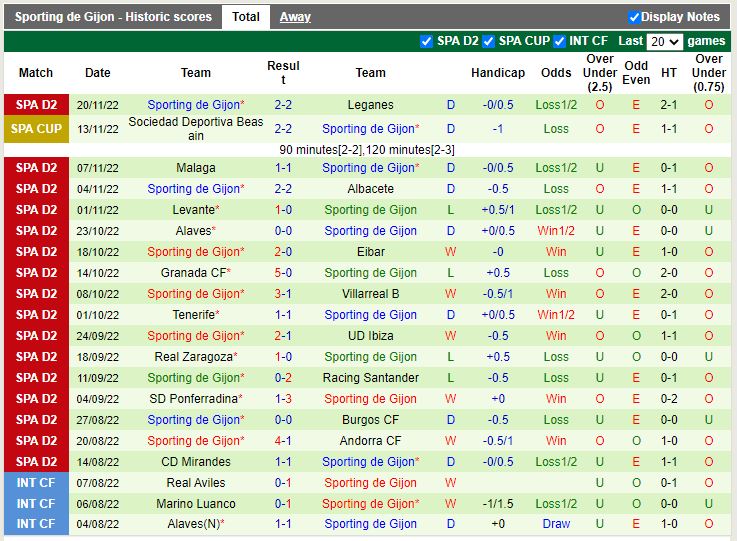This screenshot has height=541, width=738.
Task: Uncheck the INT CF filter checkbox
Action: point(559,41)
